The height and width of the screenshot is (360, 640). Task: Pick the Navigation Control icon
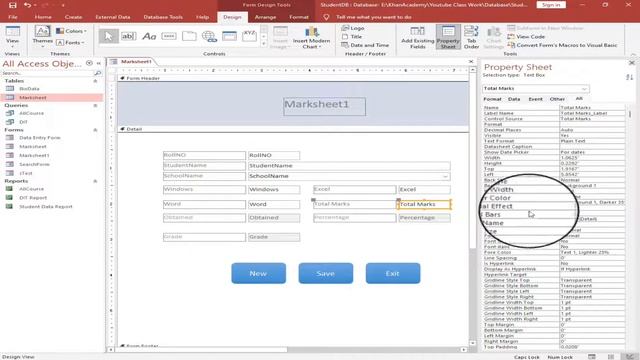229,36
